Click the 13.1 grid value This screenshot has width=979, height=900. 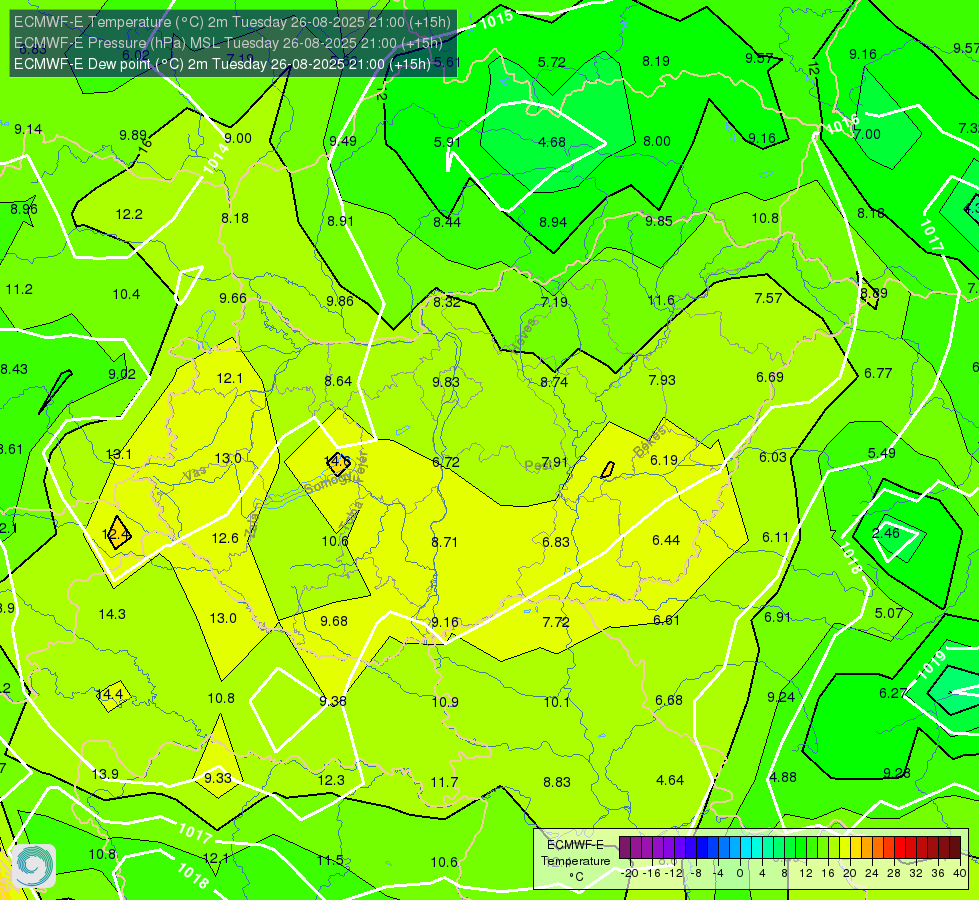click(119, 454)
